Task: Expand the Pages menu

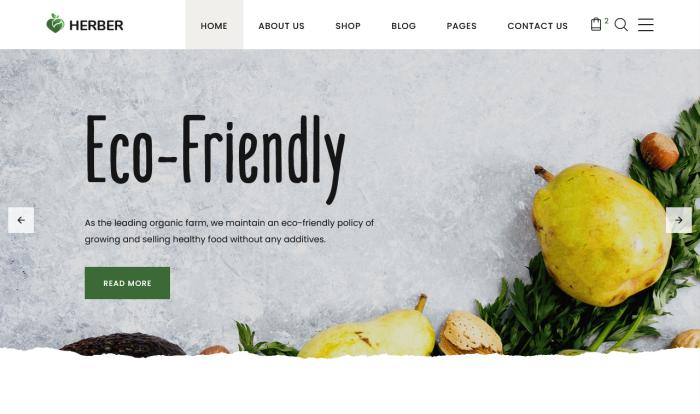Action: coord(462,26)
